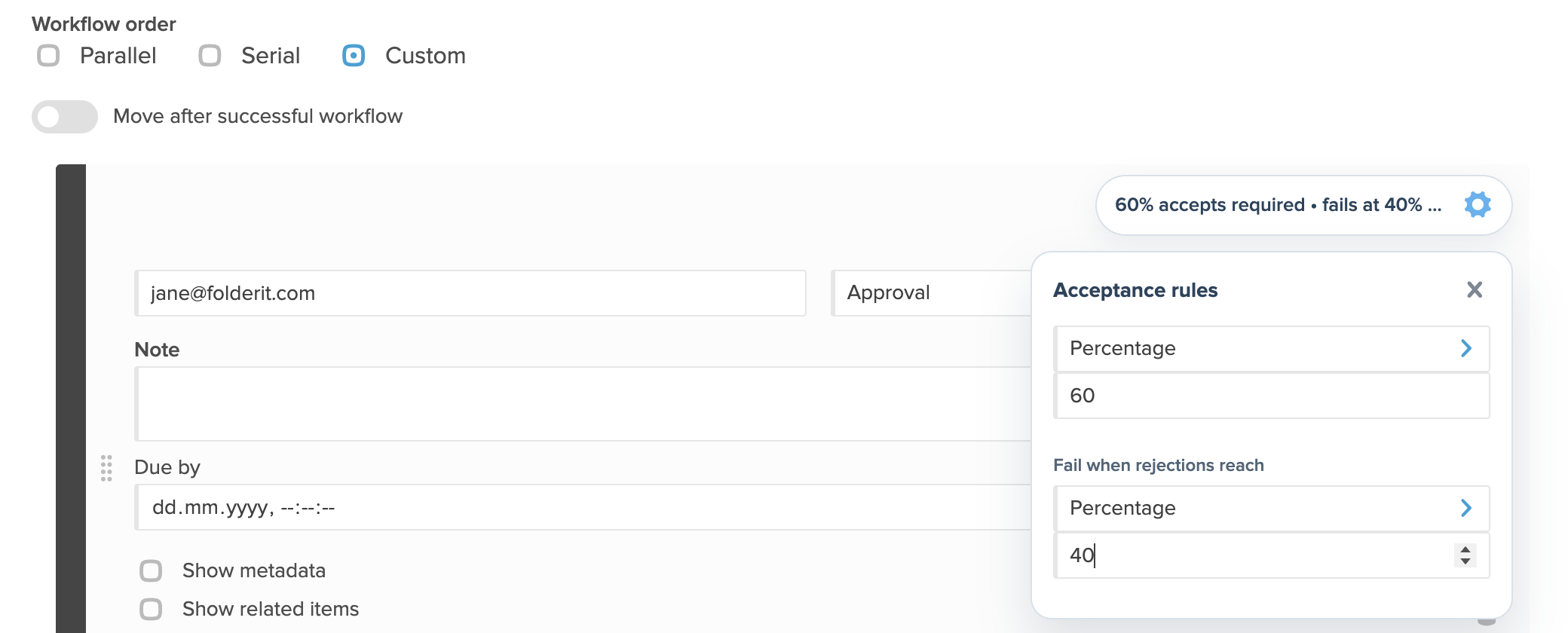Viewport: 1568px width, 633px height.
Task: Click into the Note text area
Action: (583, 404)
